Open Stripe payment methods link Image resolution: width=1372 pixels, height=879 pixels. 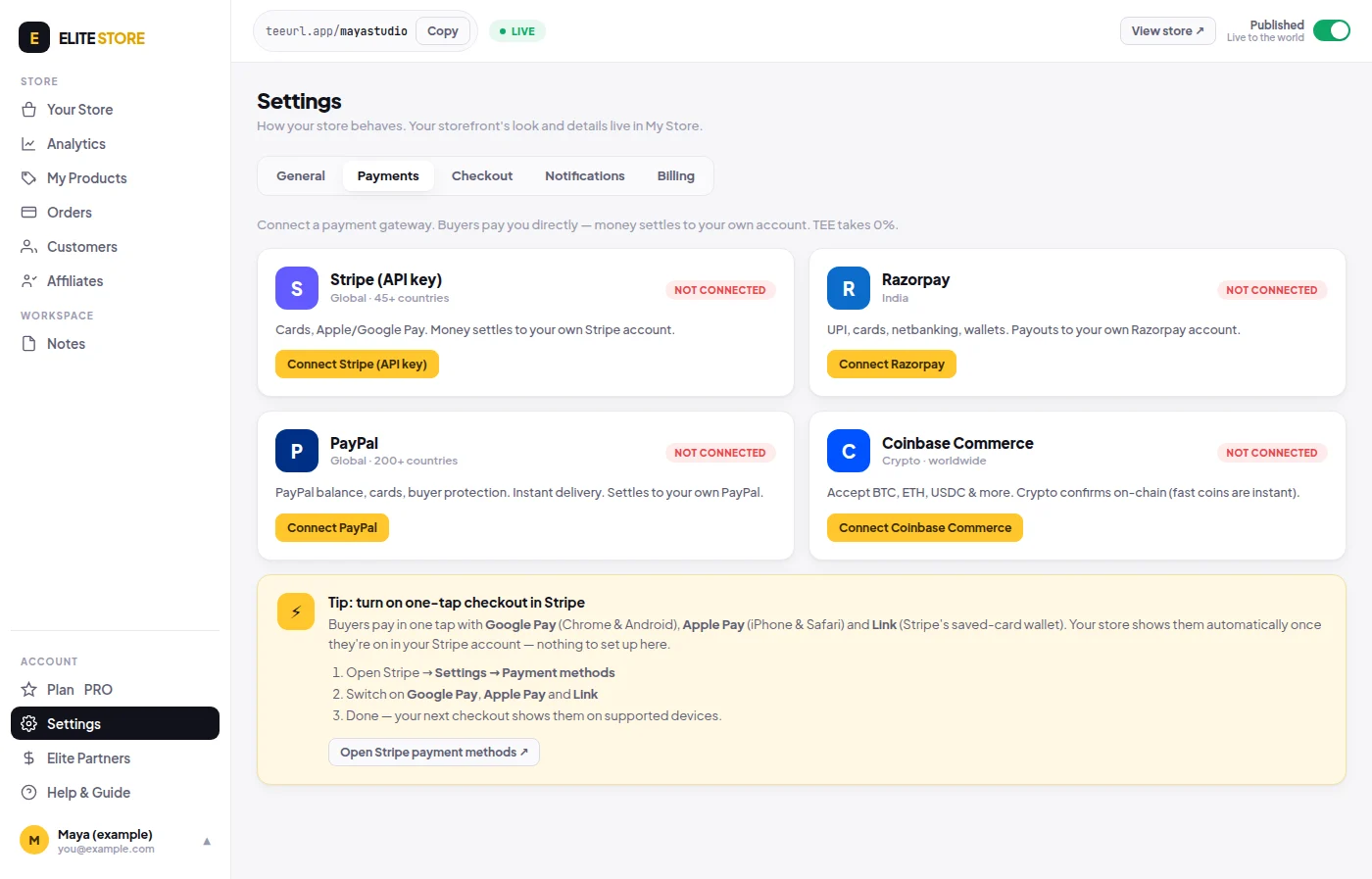[434, 753]
